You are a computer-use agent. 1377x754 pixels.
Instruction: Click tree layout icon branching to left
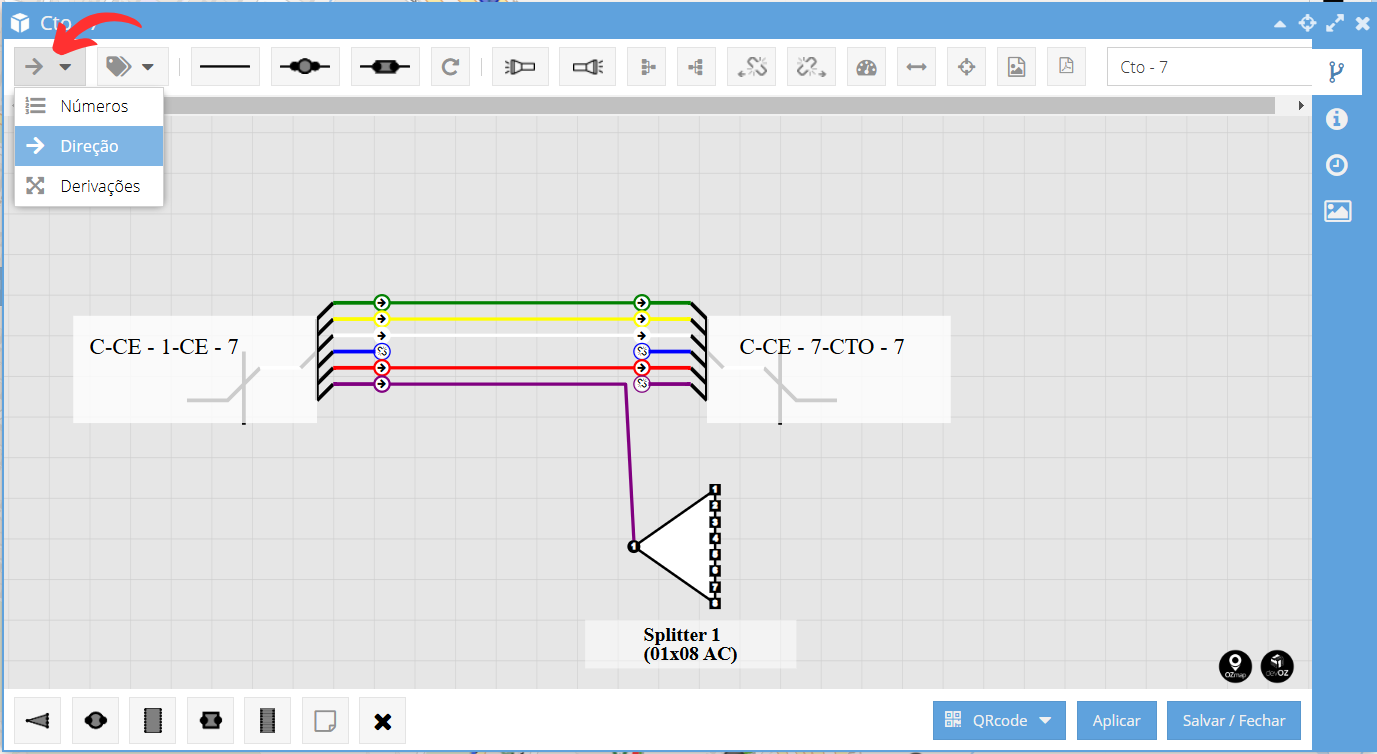[x=697, y=67]
